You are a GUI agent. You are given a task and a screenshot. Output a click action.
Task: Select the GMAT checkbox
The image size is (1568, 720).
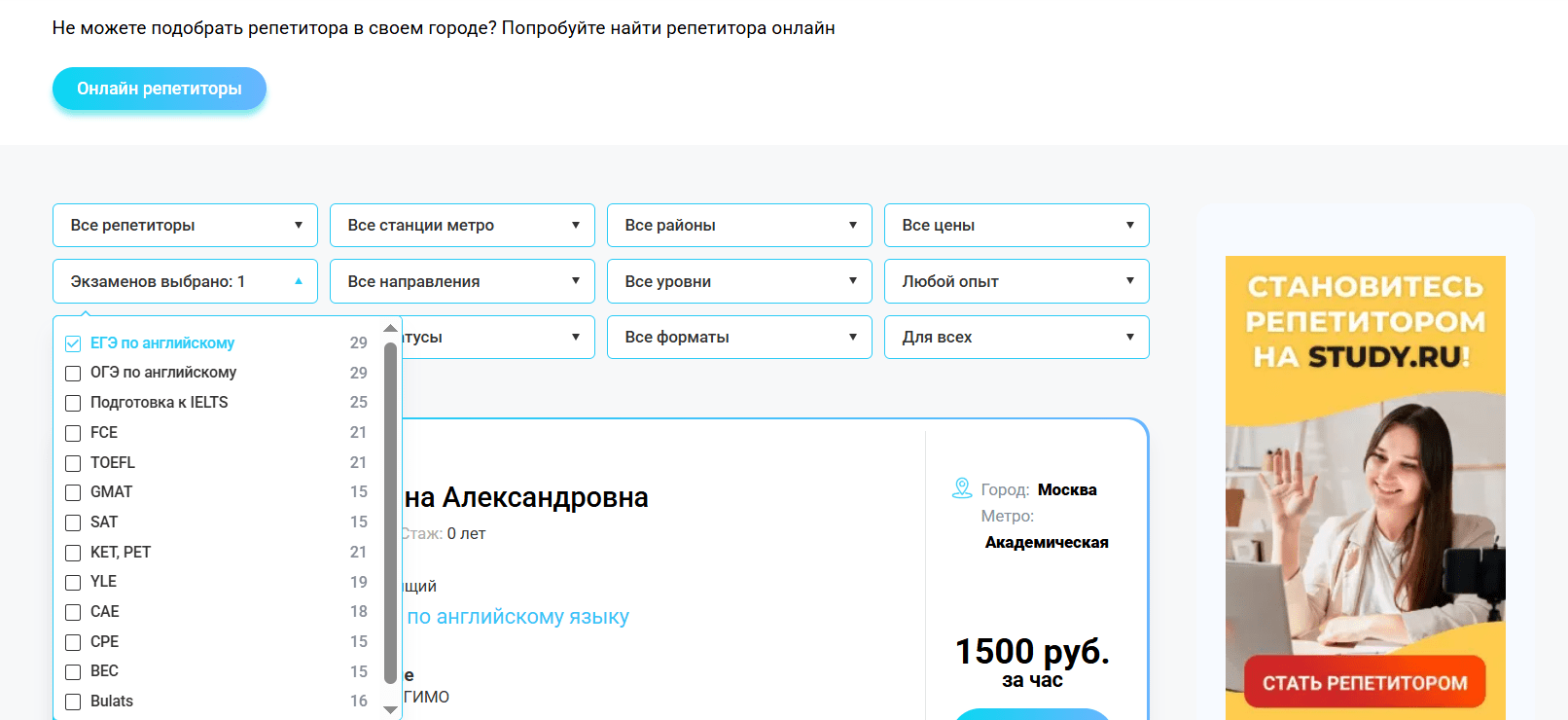click(73, 493)
